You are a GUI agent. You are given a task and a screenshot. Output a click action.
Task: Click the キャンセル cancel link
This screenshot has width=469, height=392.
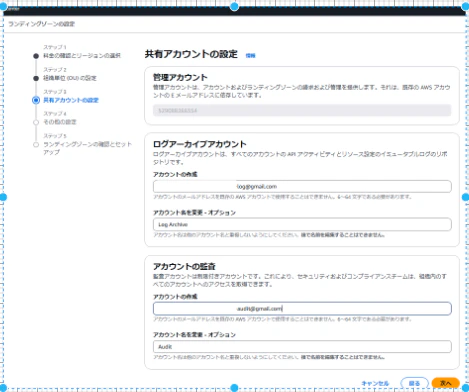375,383
